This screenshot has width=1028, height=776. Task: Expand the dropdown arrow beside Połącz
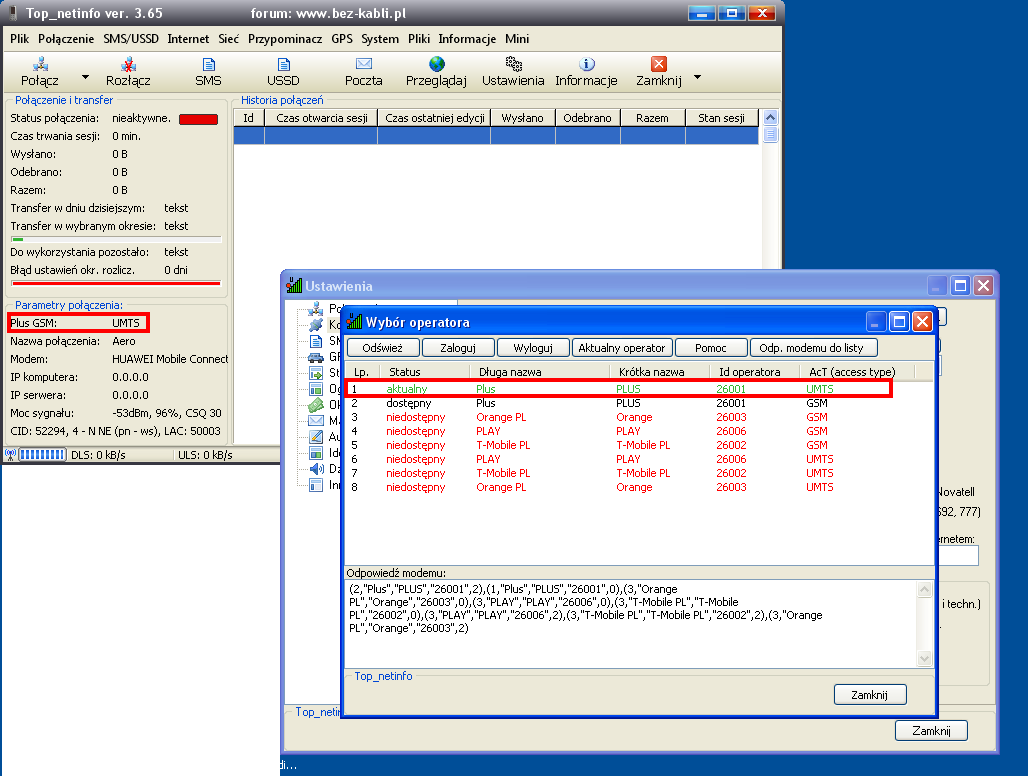pyautogui.click(x=85, y=77)
